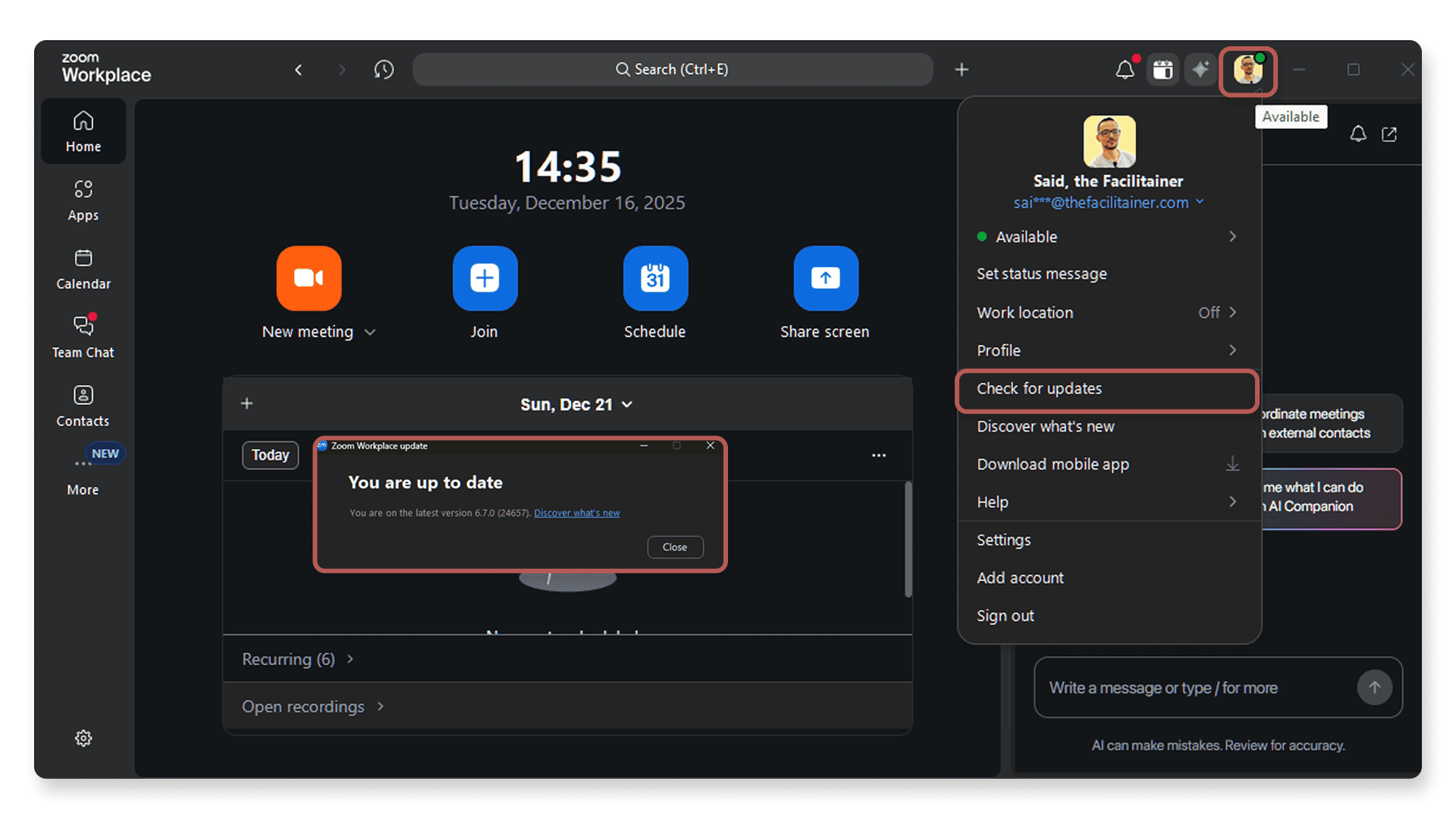Screen dimensions: 1456x819
Task: Open the Sun, Dec 21 date dropdown
Action: [576, 404]
